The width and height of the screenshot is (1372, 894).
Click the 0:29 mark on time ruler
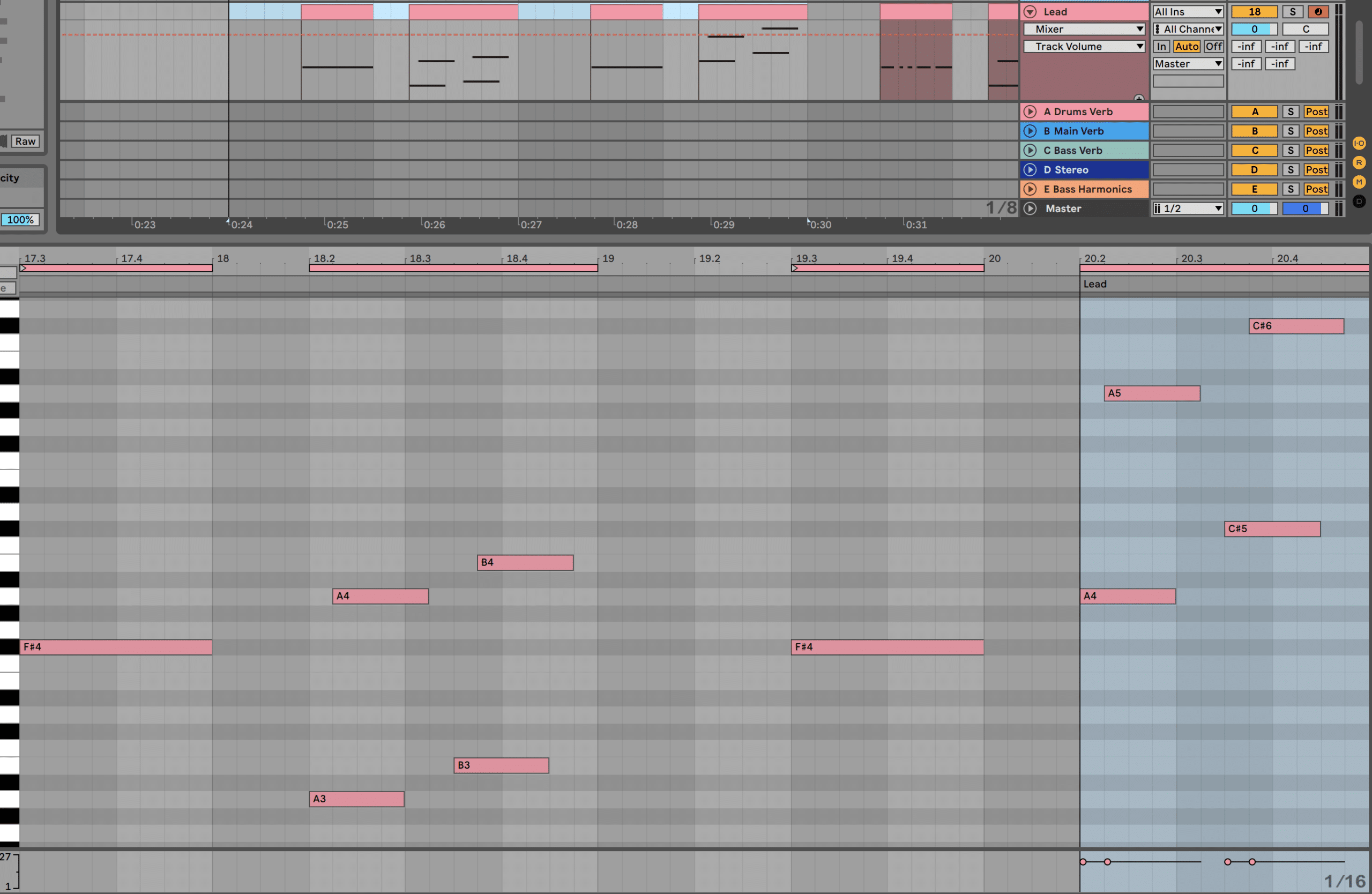coord(724,225)
